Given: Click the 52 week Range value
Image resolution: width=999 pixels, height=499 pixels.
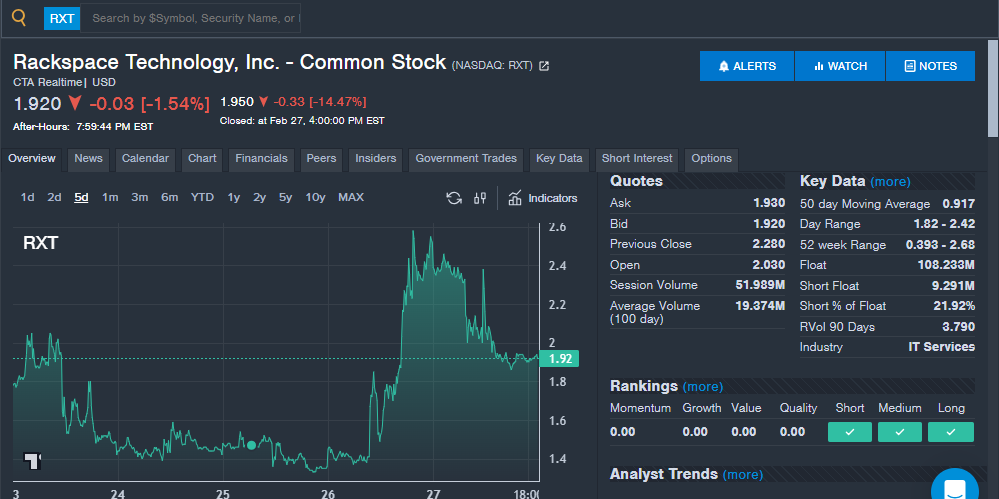Looking at the screenshot, I should 940,245.
